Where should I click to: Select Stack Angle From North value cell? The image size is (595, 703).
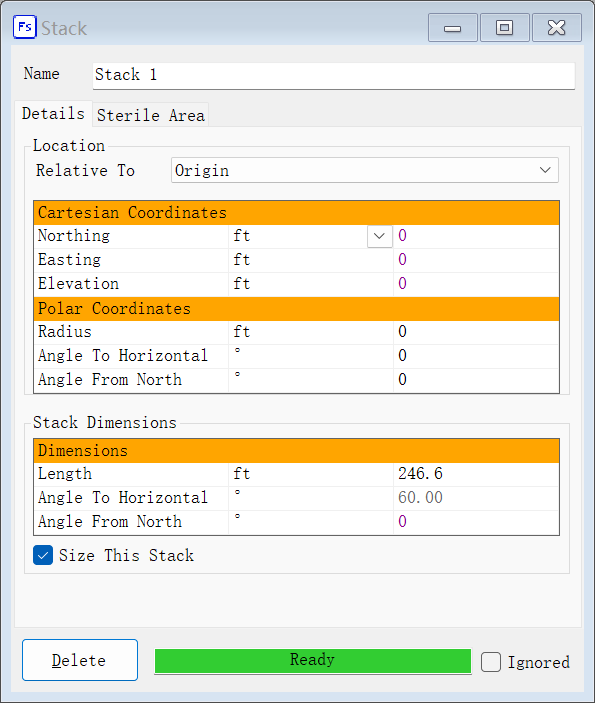tap(476, 522)
